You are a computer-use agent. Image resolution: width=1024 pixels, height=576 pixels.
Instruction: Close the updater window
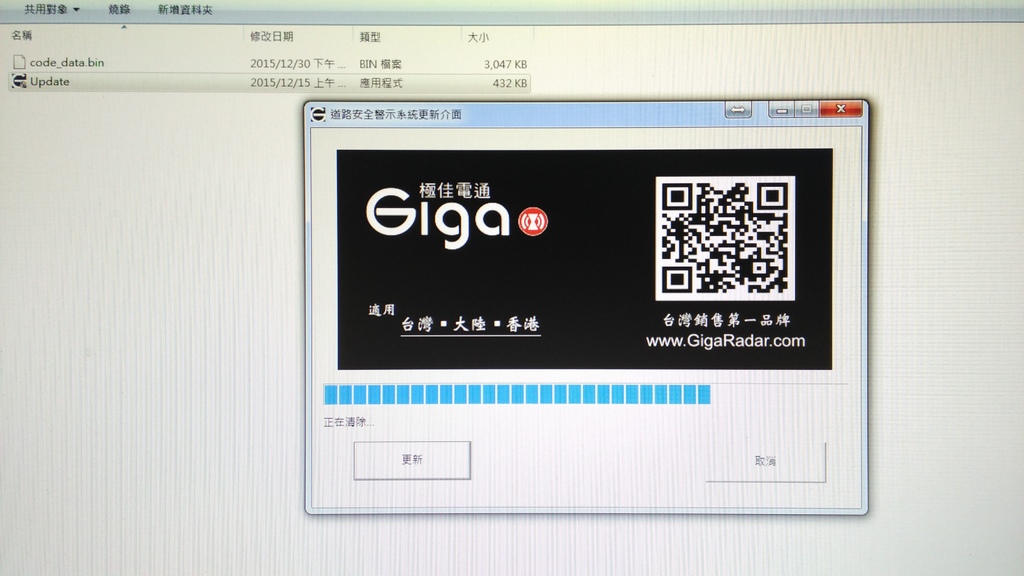point(841,109)
